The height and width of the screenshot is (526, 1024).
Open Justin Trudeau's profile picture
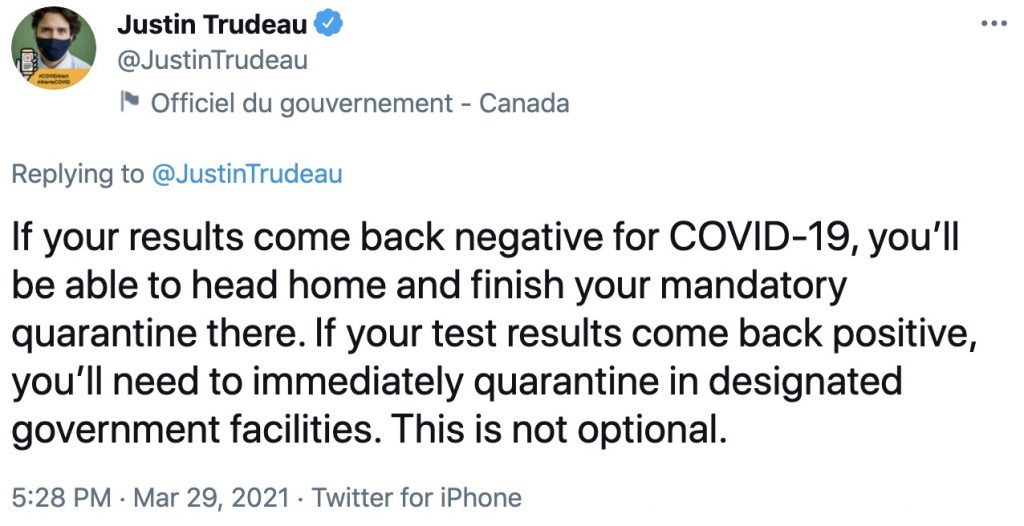54,48
